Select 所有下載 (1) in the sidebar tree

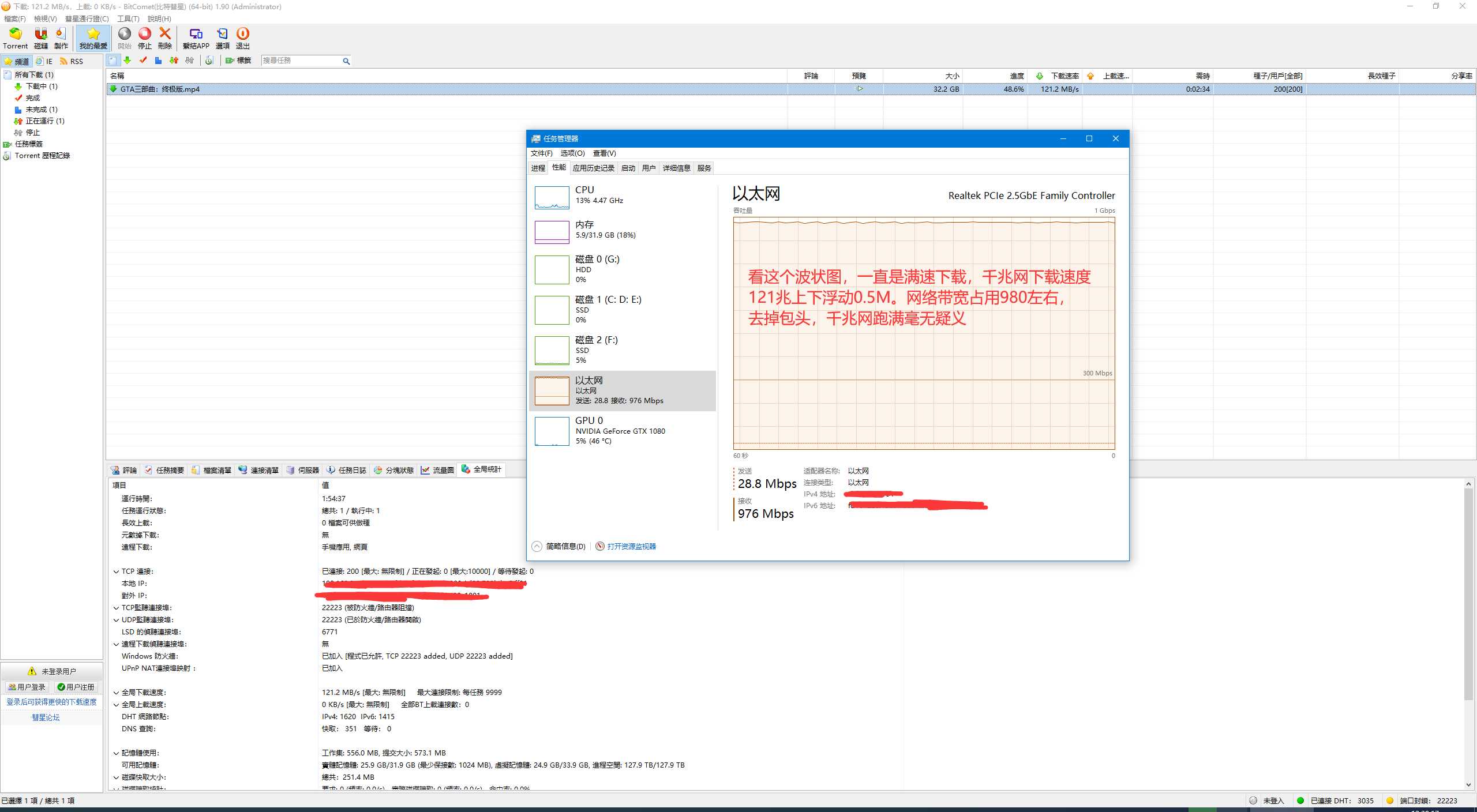pyautogui.click(x=34, y=75)
